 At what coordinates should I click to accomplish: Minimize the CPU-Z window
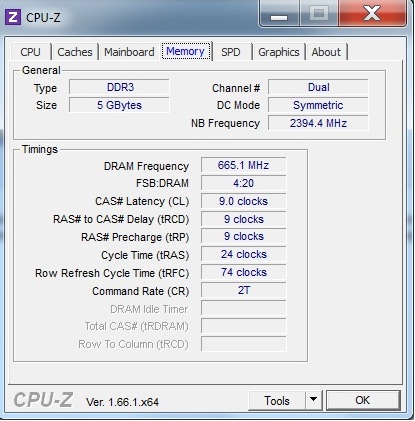[279, 14]
